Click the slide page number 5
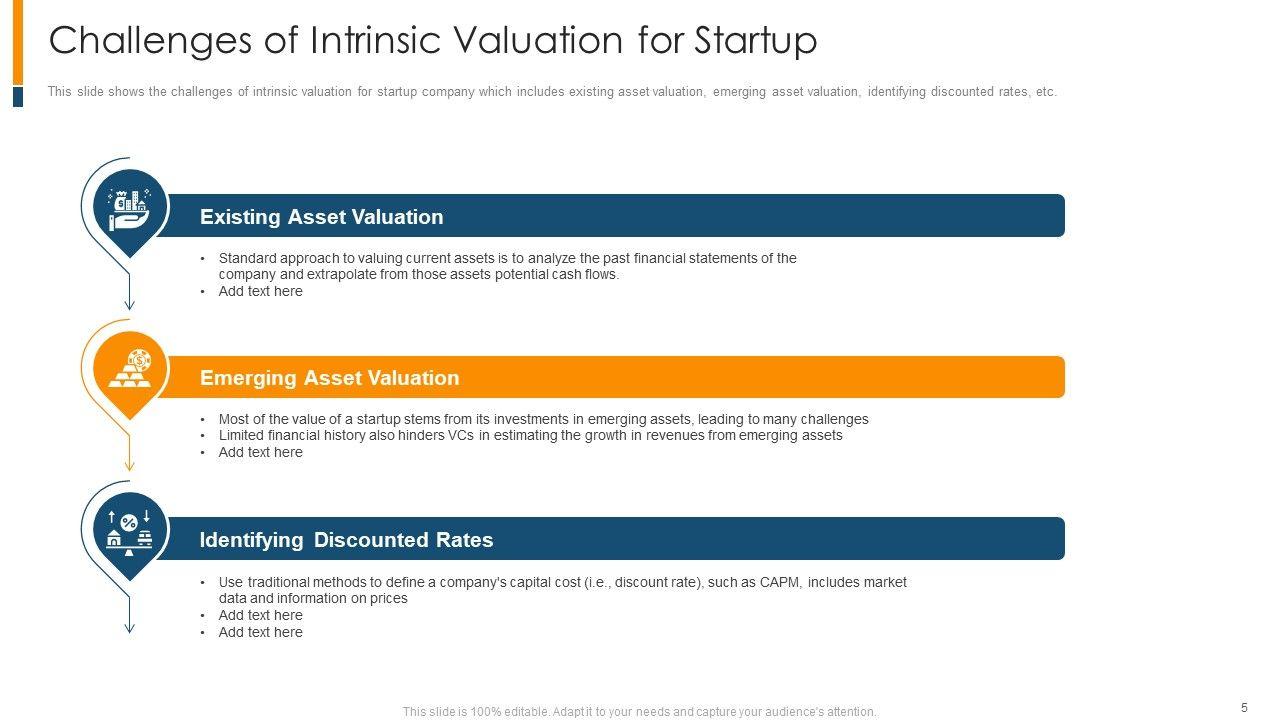The image size is (1280, 720). (1245, 708)
